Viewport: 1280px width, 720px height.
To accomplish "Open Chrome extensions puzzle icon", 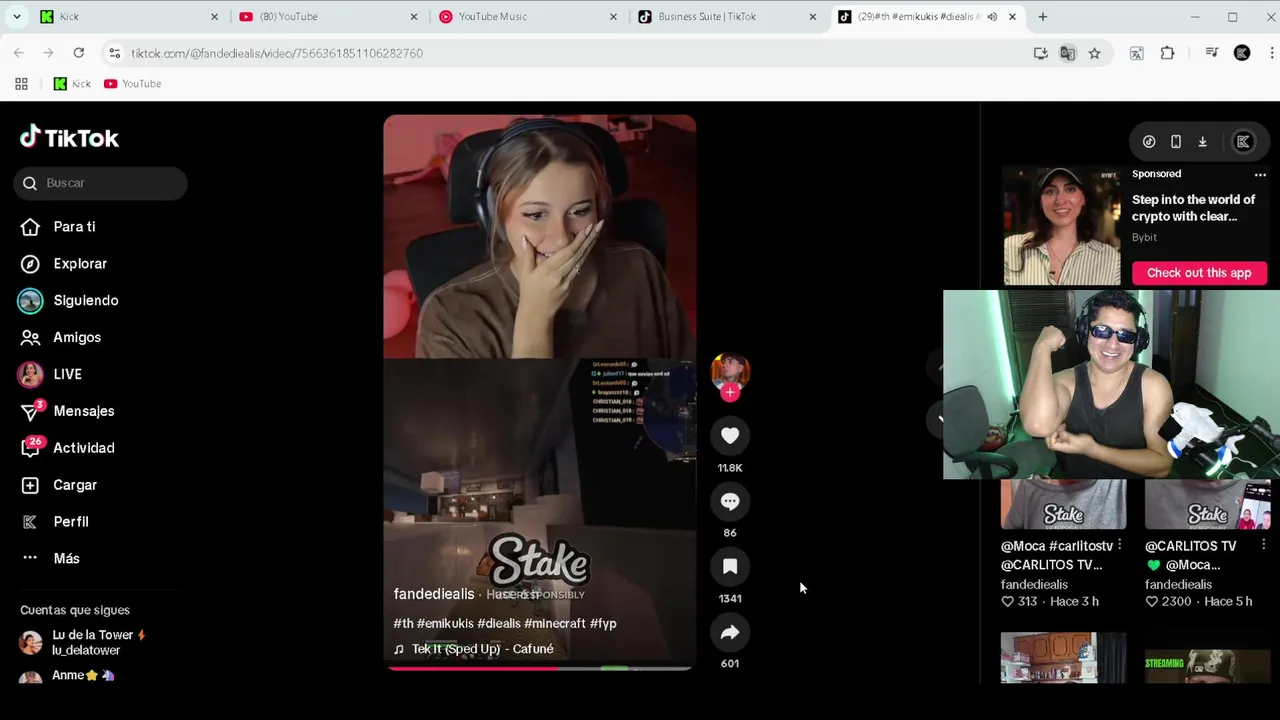I will point(1167,53).
